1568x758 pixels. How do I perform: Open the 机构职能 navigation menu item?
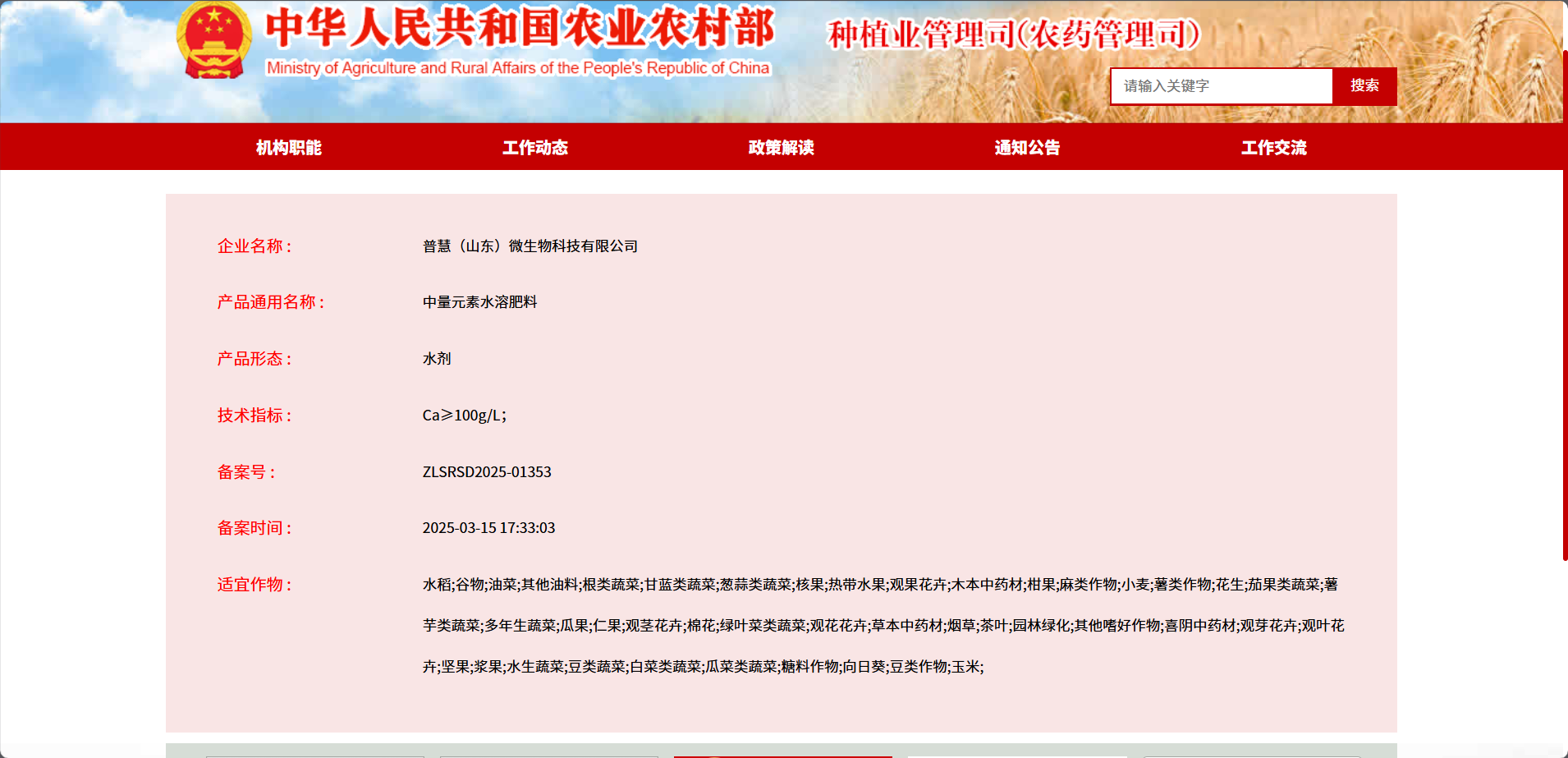click(x=289, y=148)
